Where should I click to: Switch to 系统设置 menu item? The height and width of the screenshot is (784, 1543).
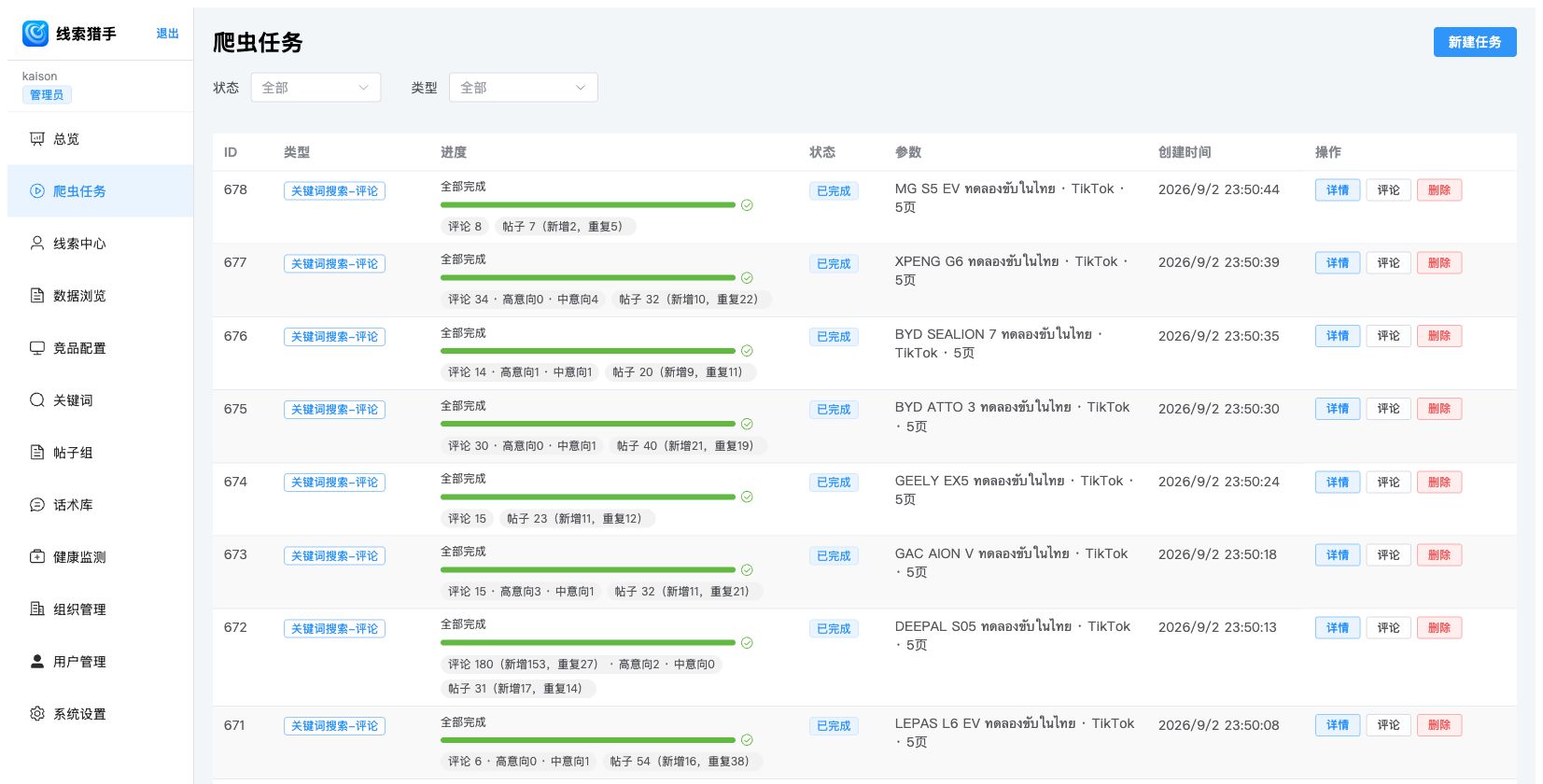[101, 714]
